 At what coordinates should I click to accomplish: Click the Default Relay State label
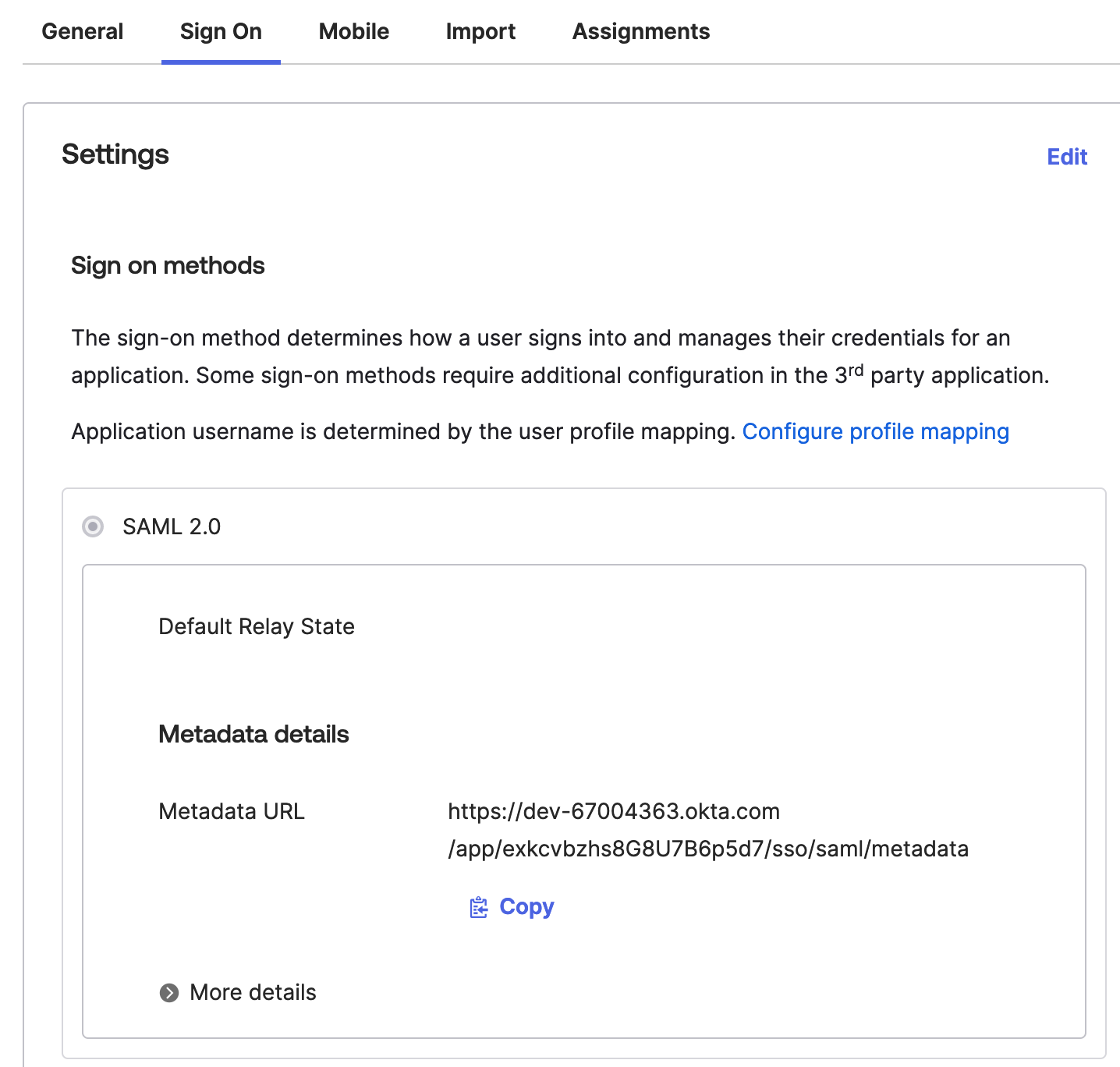257,626
